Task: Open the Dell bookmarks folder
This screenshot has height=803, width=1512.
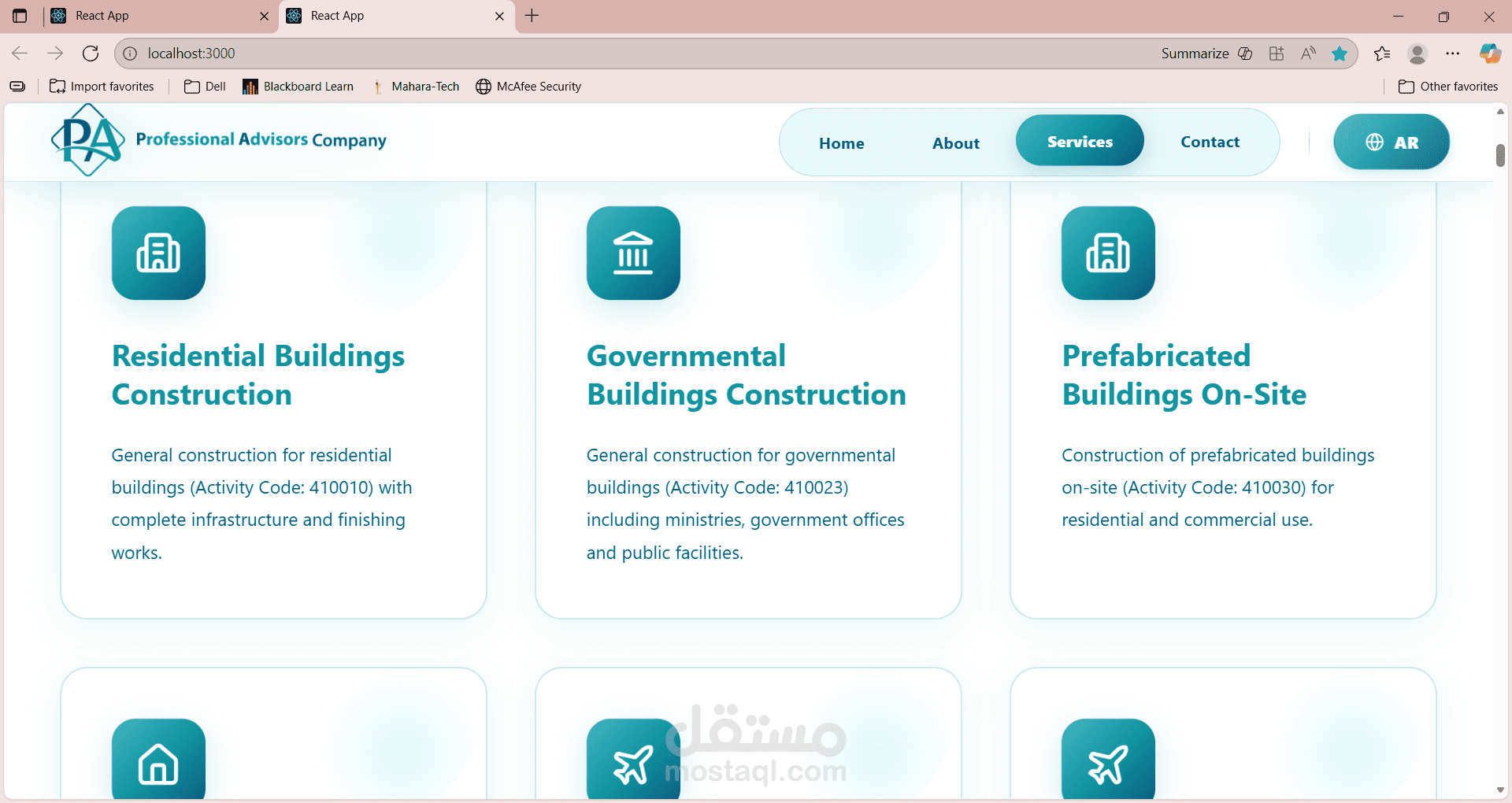Action: (x=205, y=87)
